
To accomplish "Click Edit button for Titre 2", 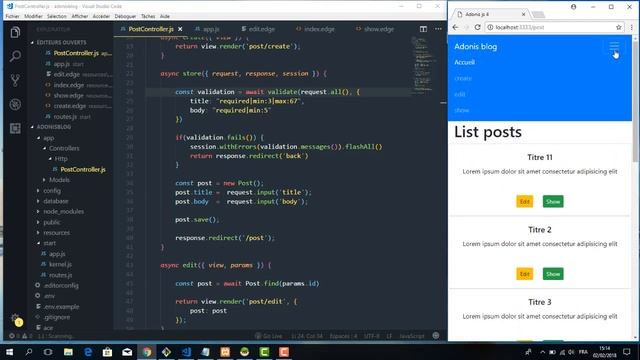I will pos(524,274).
